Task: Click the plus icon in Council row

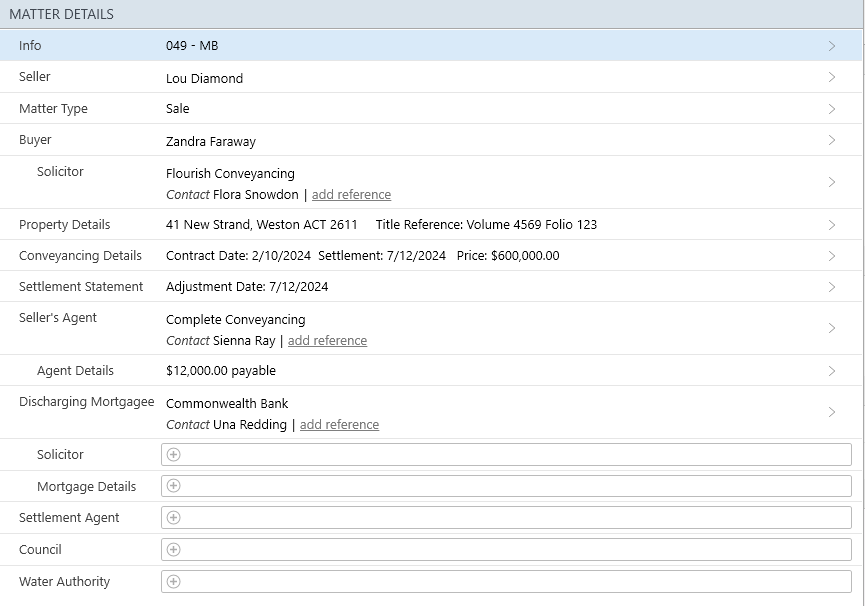Action: [x=173, y=549]
